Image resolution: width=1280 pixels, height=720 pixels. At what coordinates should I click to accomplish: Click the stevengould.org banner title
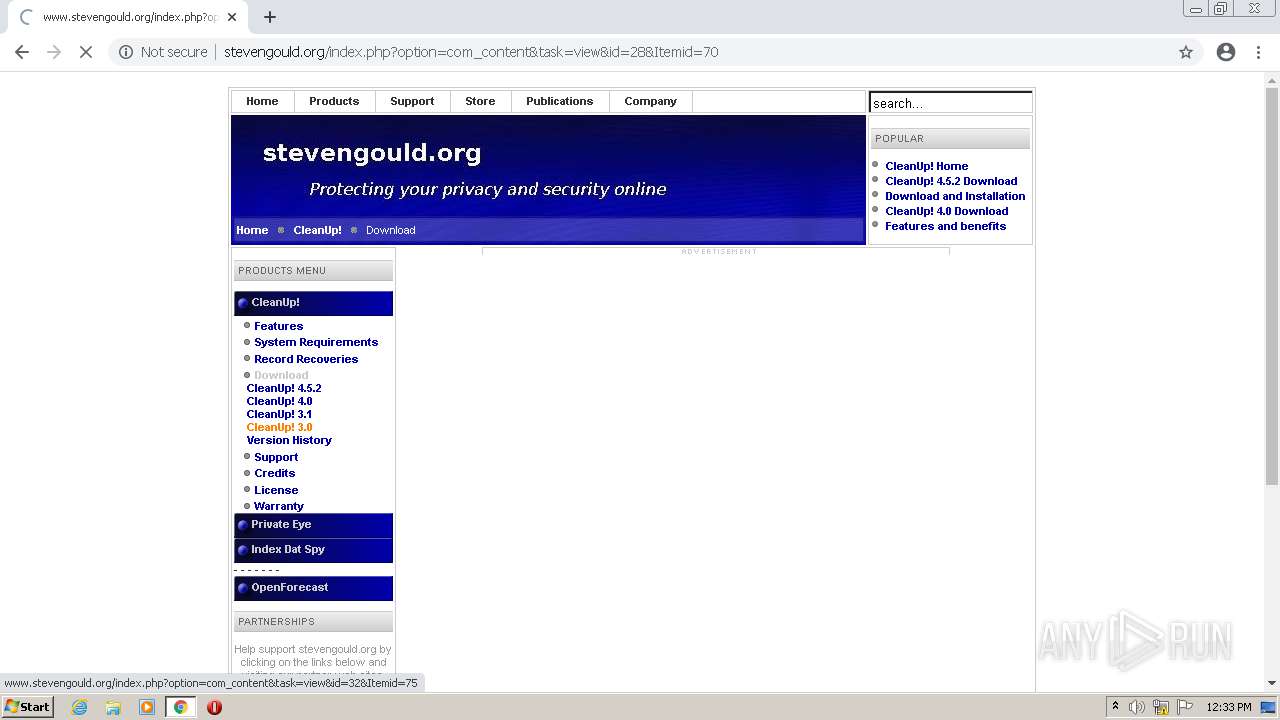coord(372,153)
